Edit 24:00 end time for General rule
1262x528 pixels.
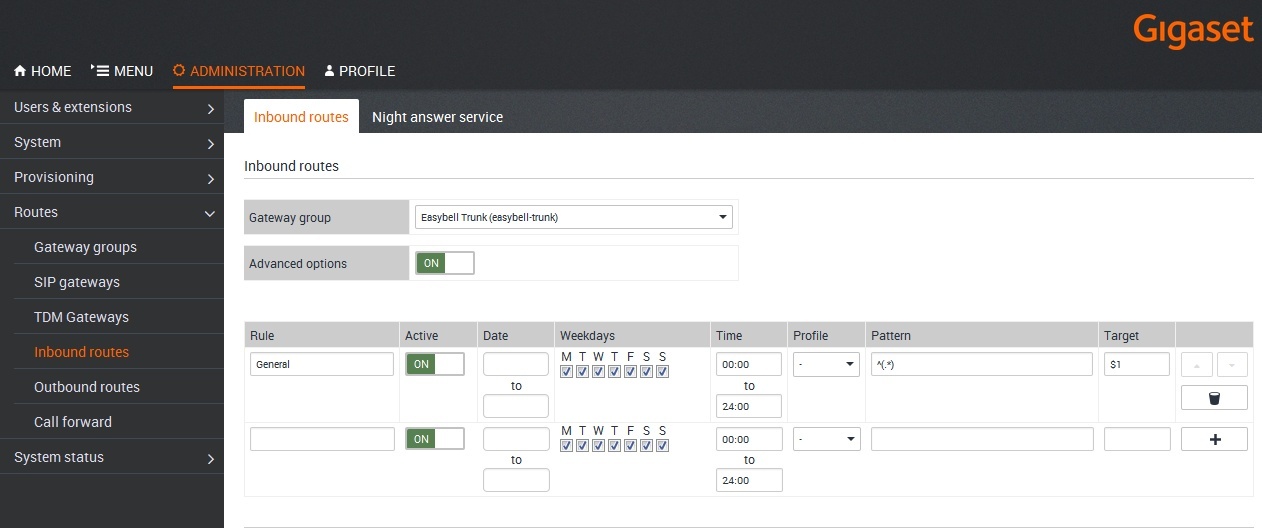point(749,405)
